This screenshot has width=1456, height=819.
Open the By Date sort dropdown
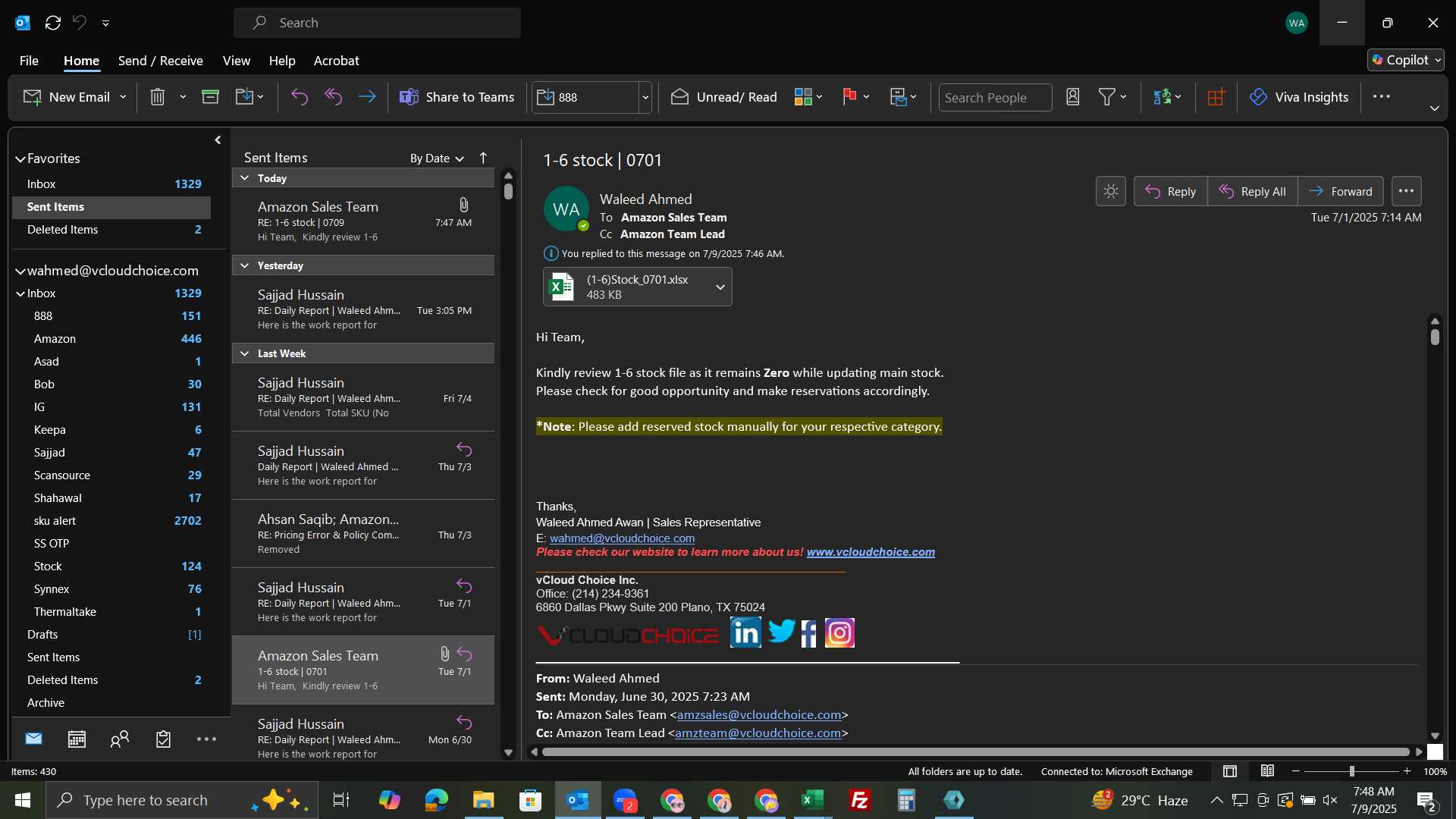(x=437, y=158)
